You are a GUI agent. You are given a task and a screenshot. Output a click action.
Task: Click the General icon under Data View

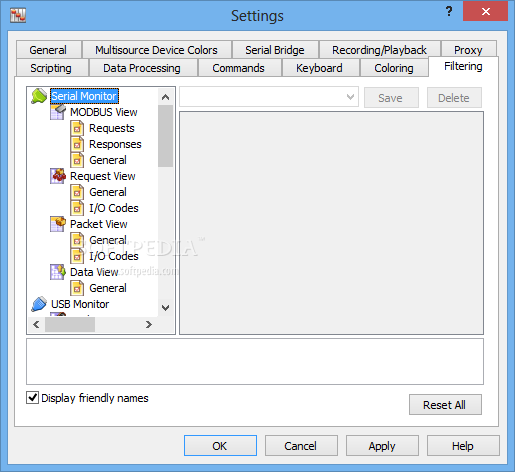tap(77, 288)
